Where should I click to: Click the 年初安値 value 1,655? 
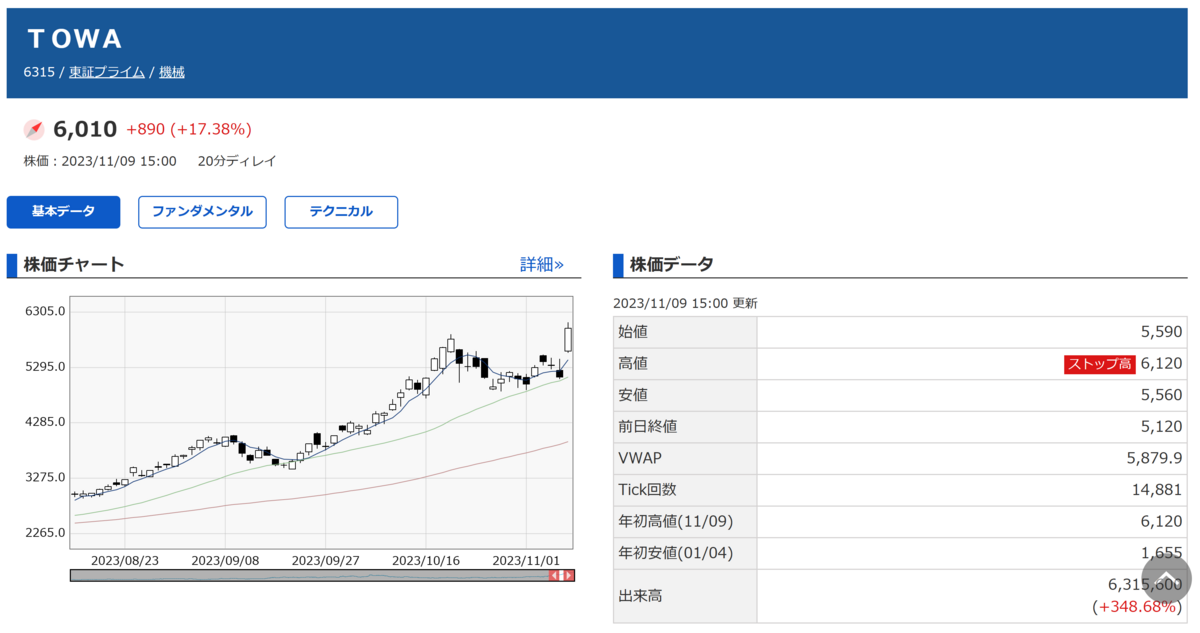pos(1163,553)
